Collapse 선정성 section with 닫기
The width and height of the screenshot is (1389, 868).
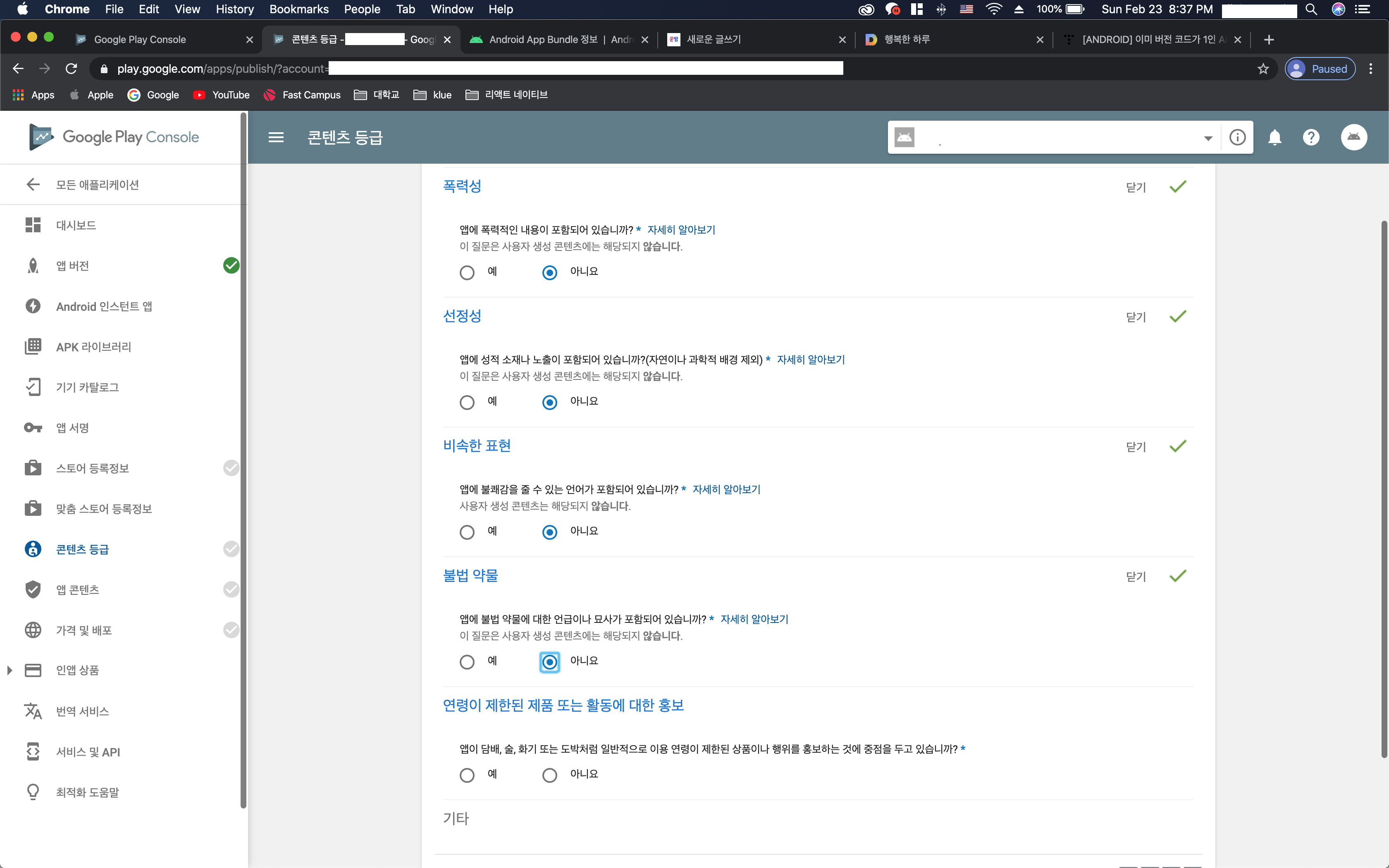pos(1135,317)
